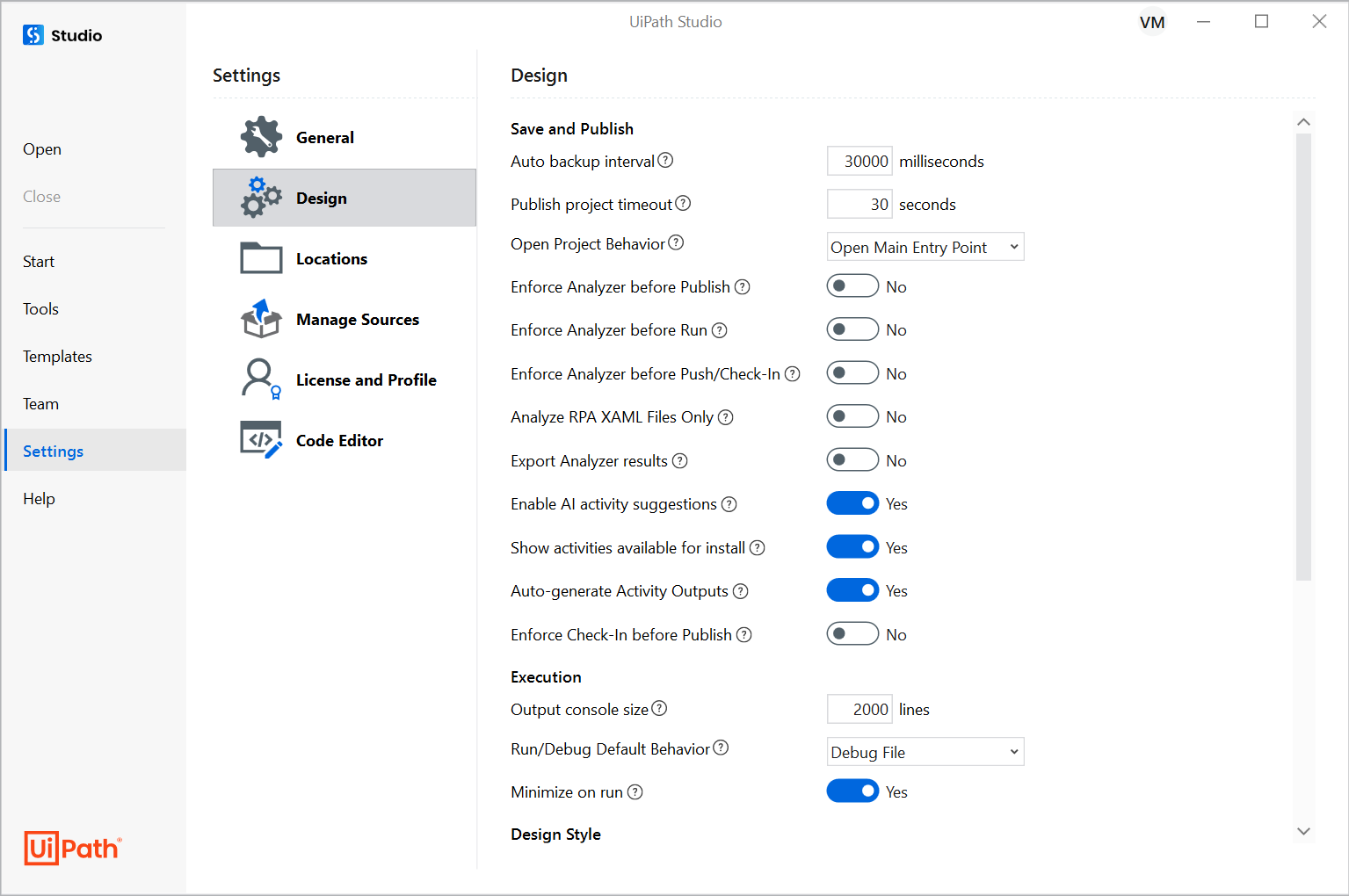Click the Code Editor icon

[261, 439]
